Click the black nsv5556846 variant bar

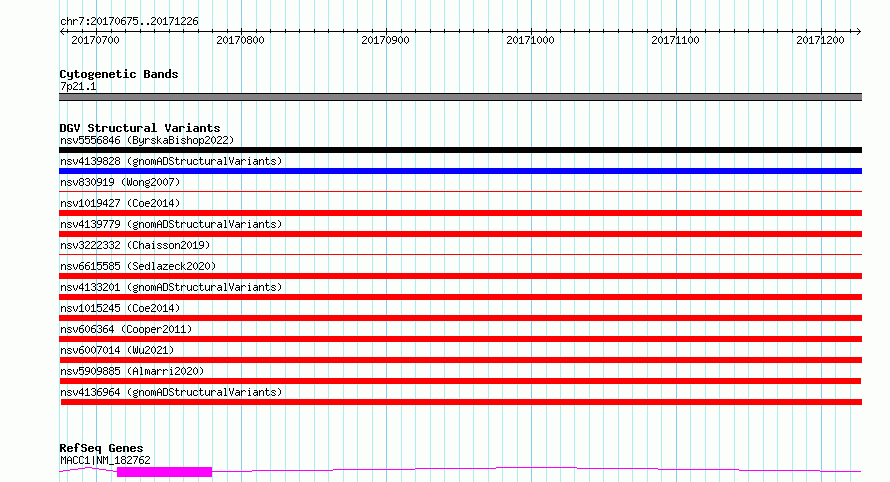[x=460, y=150]
